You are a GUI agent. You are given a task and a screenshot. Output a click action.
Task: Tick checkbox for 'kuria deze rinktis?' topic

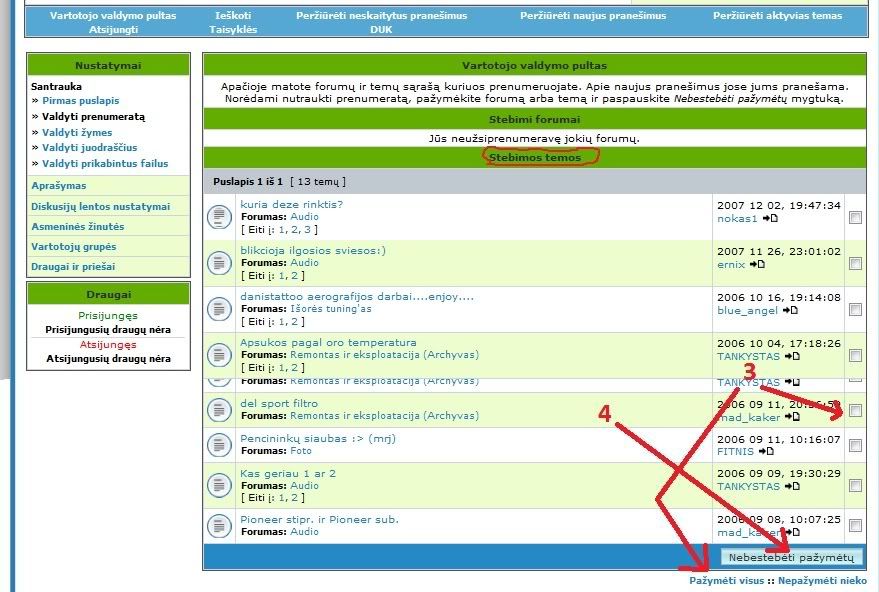tap(855, 217)
